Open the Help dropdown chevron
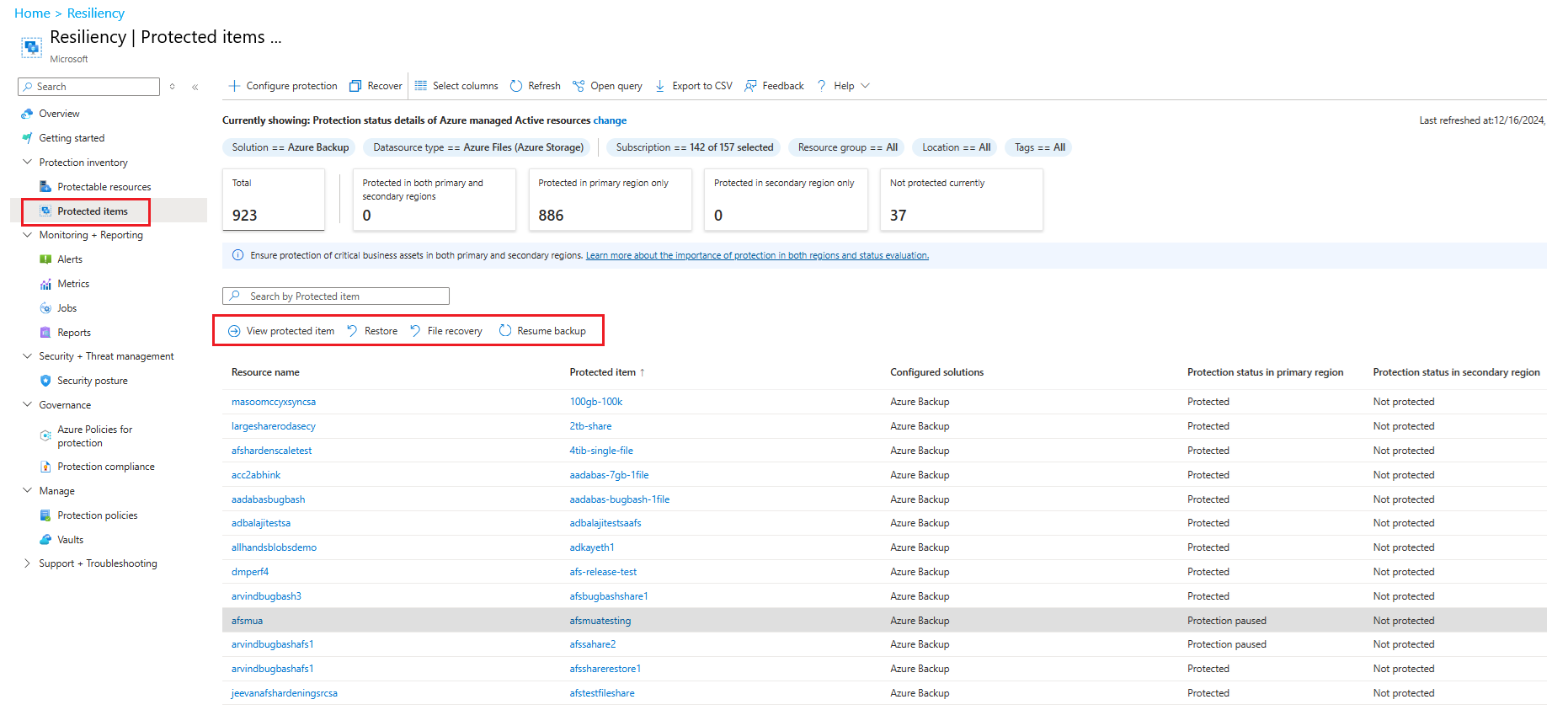Viewport: 1568px width, 710px height. pos(865,86)
